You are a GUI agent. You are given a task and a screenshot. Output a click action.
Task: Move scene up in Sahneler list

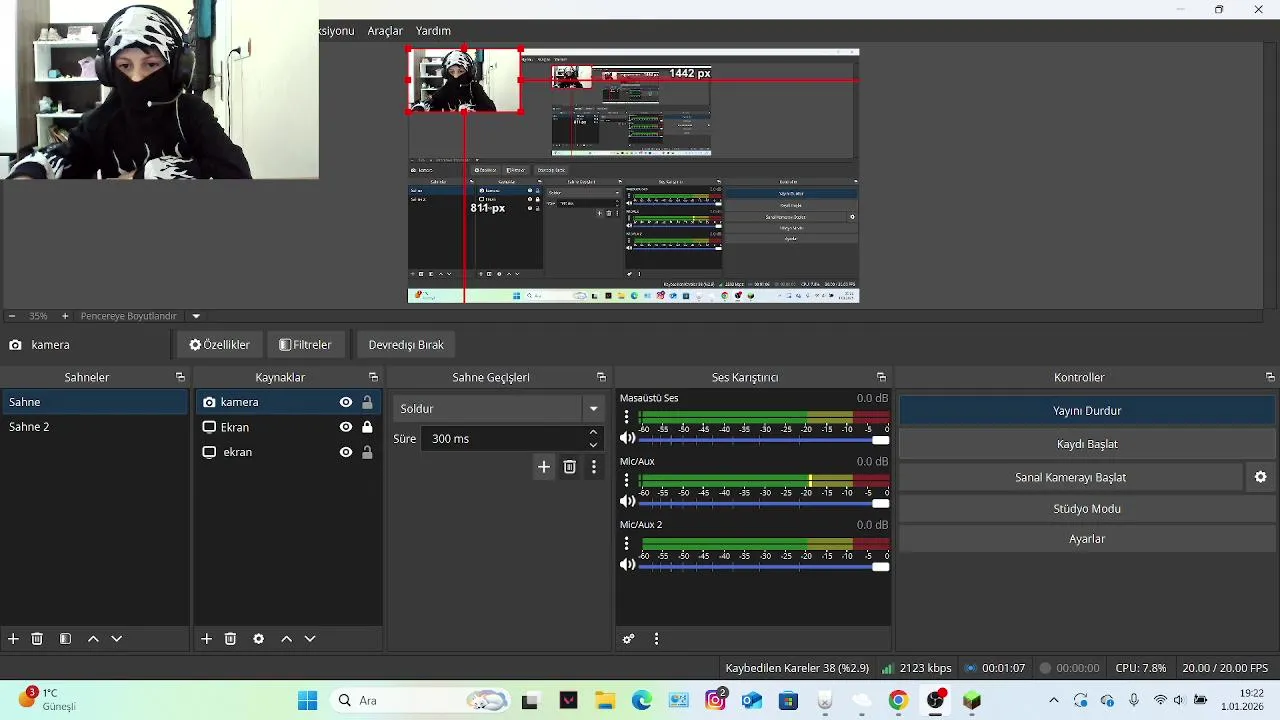(x=93, y=638)
